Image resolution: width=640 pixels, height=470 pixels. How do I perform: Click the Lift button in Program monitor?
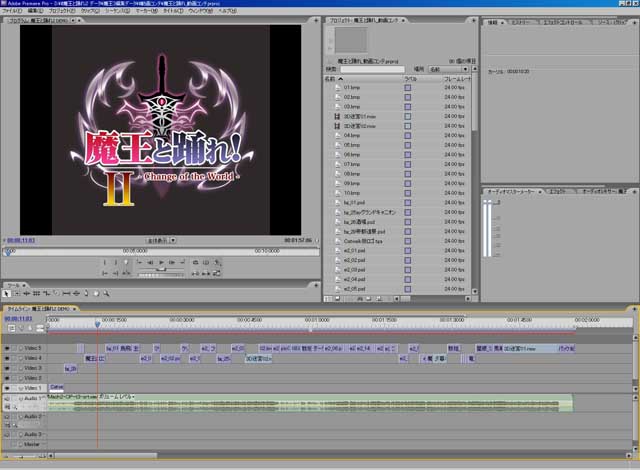[x=195, y=273]
